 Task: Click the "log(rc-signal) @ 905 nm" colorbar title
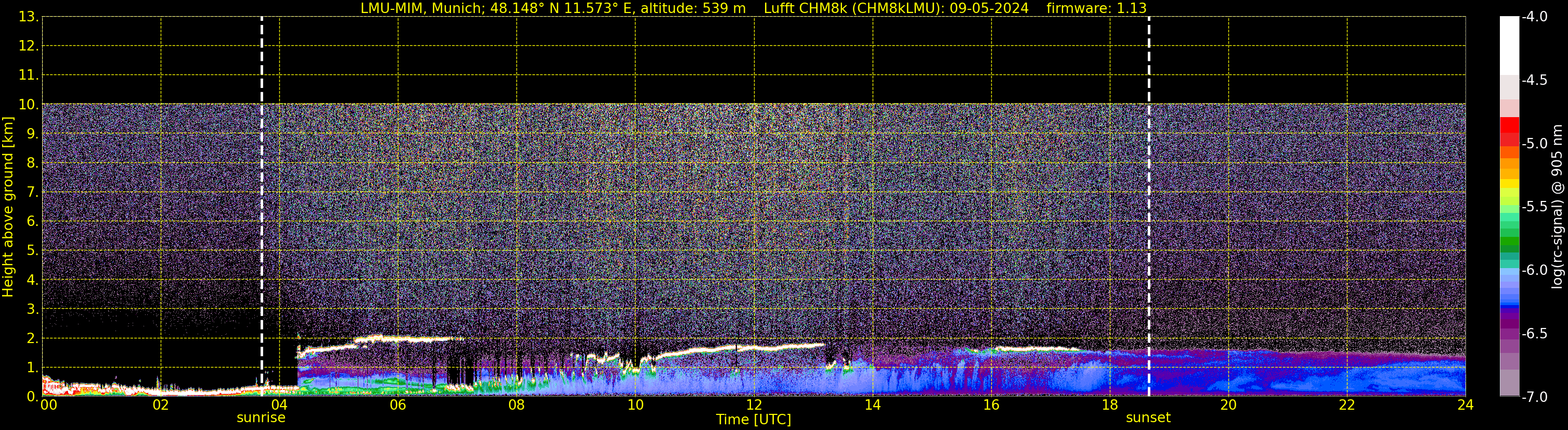coord(1557,207)
